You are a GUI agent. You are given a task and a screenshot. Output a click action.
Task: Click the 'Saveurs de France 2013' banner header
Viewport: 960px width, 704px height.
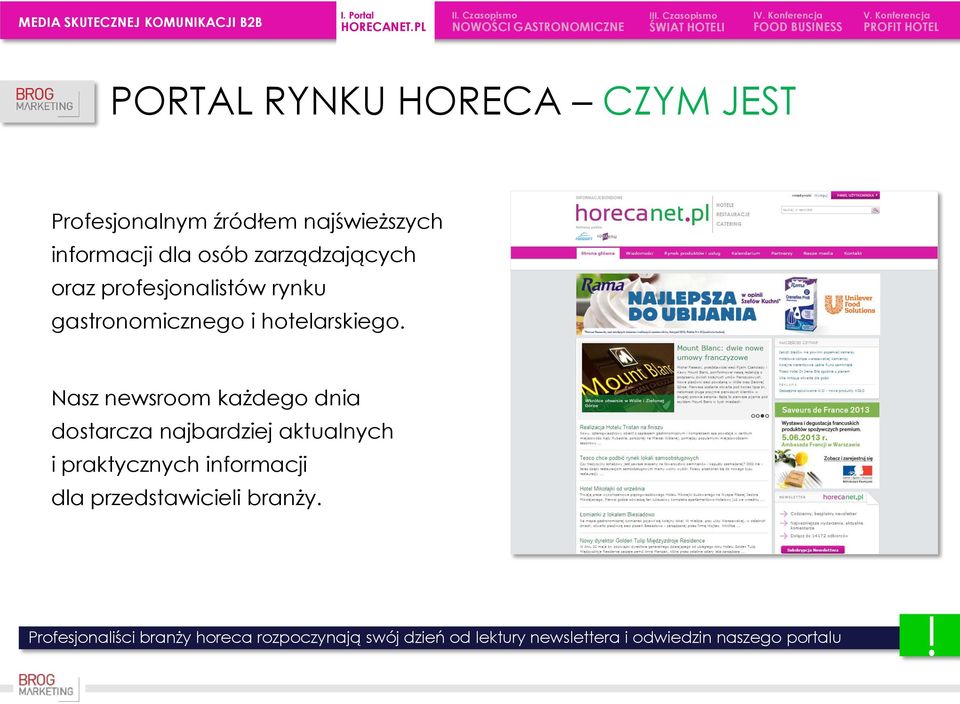tap(827, 410)
